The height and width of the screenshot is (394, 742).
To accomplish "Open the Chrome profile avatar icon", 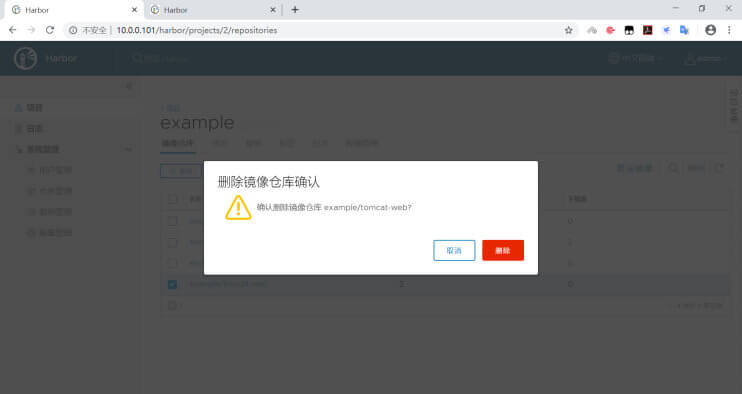I will 710,30.
